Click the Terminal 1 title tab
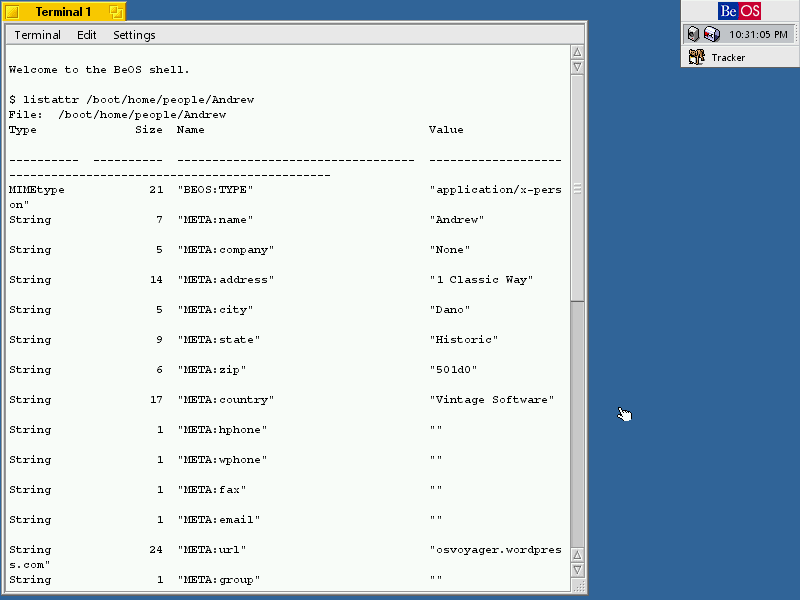The image size is (800, 600). [x=64, y=11]
